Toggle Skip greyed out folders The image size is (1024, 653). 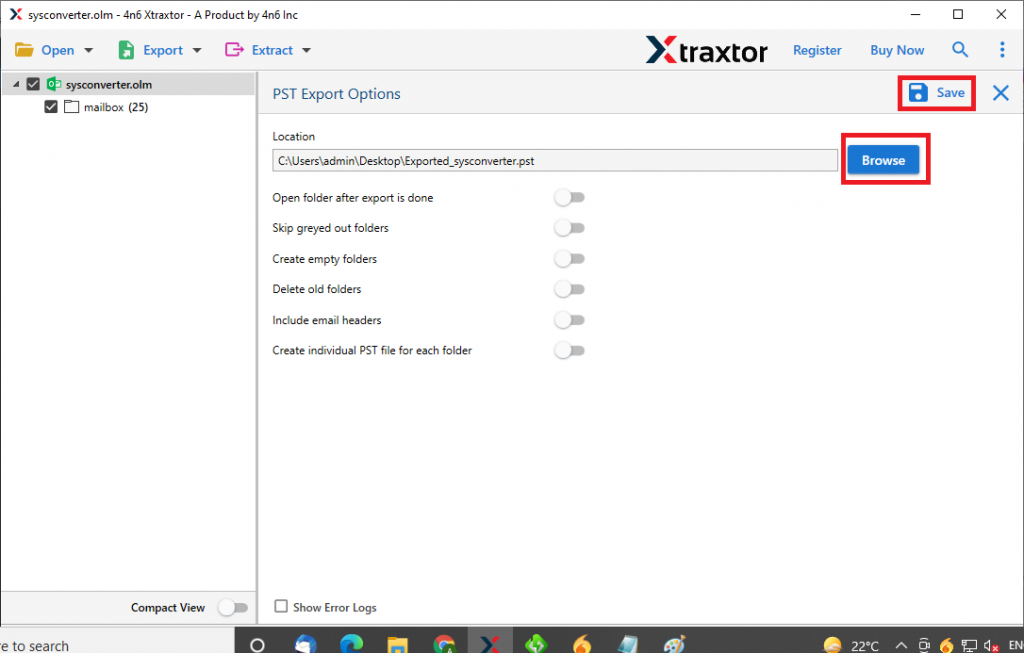coord(569,228)
